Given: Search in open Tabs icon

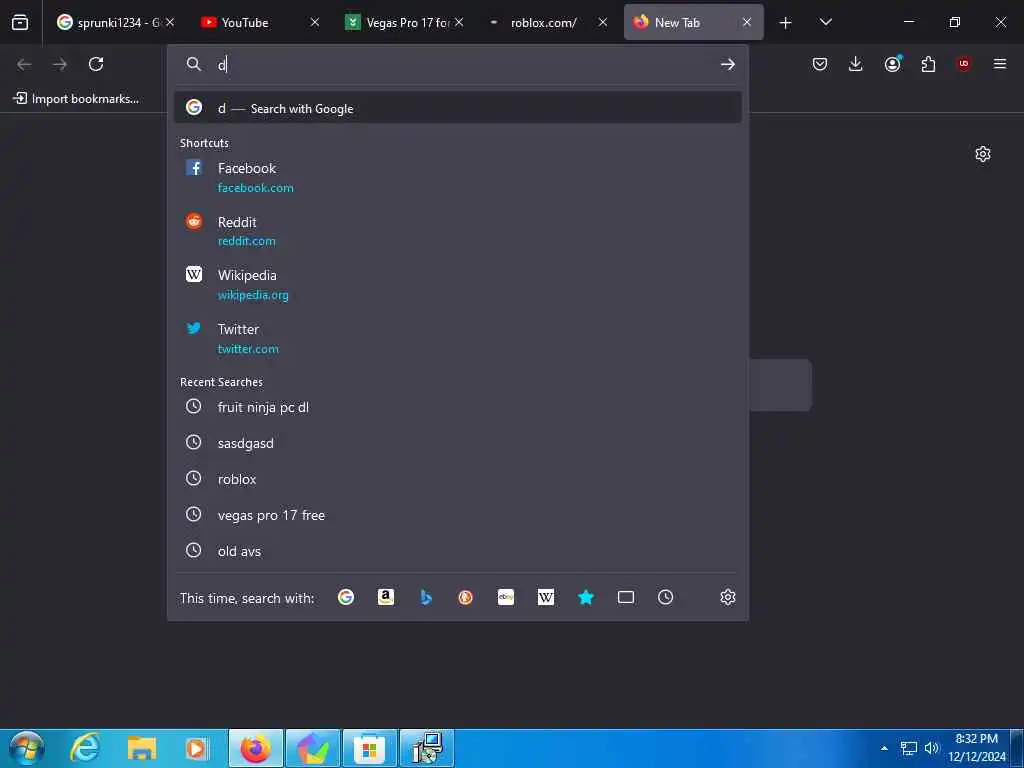Looking at the screenshot, I should pos(626,597).
